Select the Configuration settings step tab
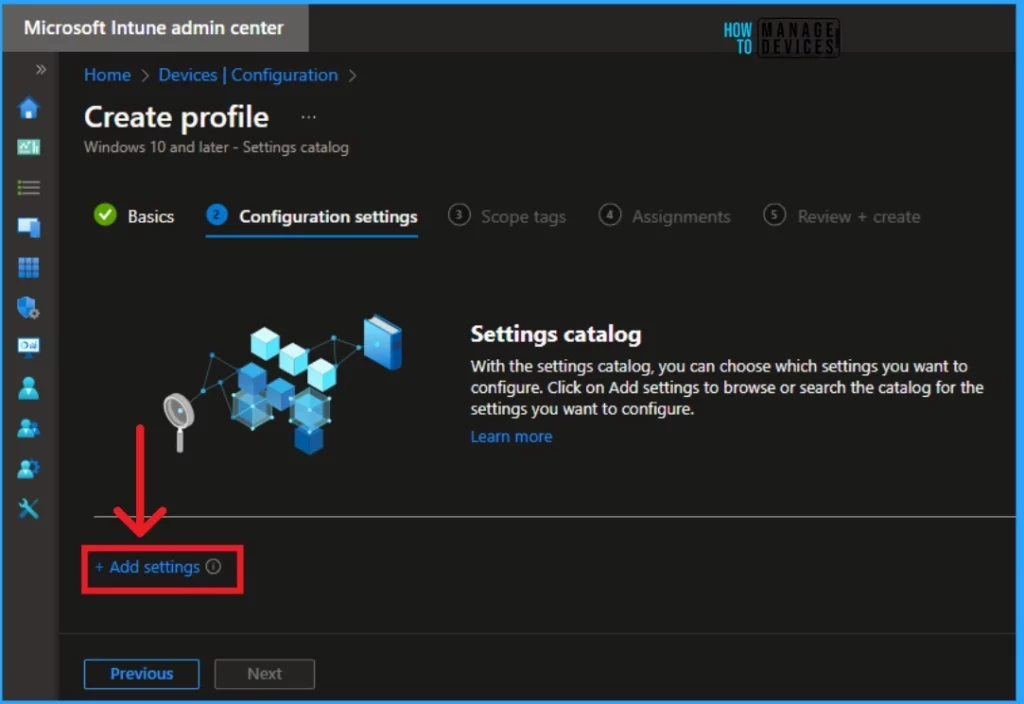 [x=312, y=216]
